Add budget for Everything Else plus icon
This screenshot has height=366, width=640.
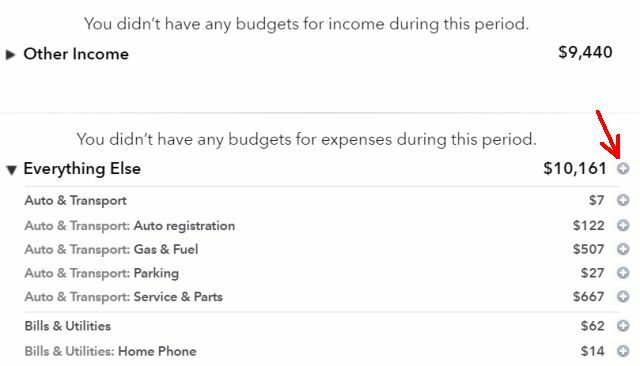[x=623, y=168]
